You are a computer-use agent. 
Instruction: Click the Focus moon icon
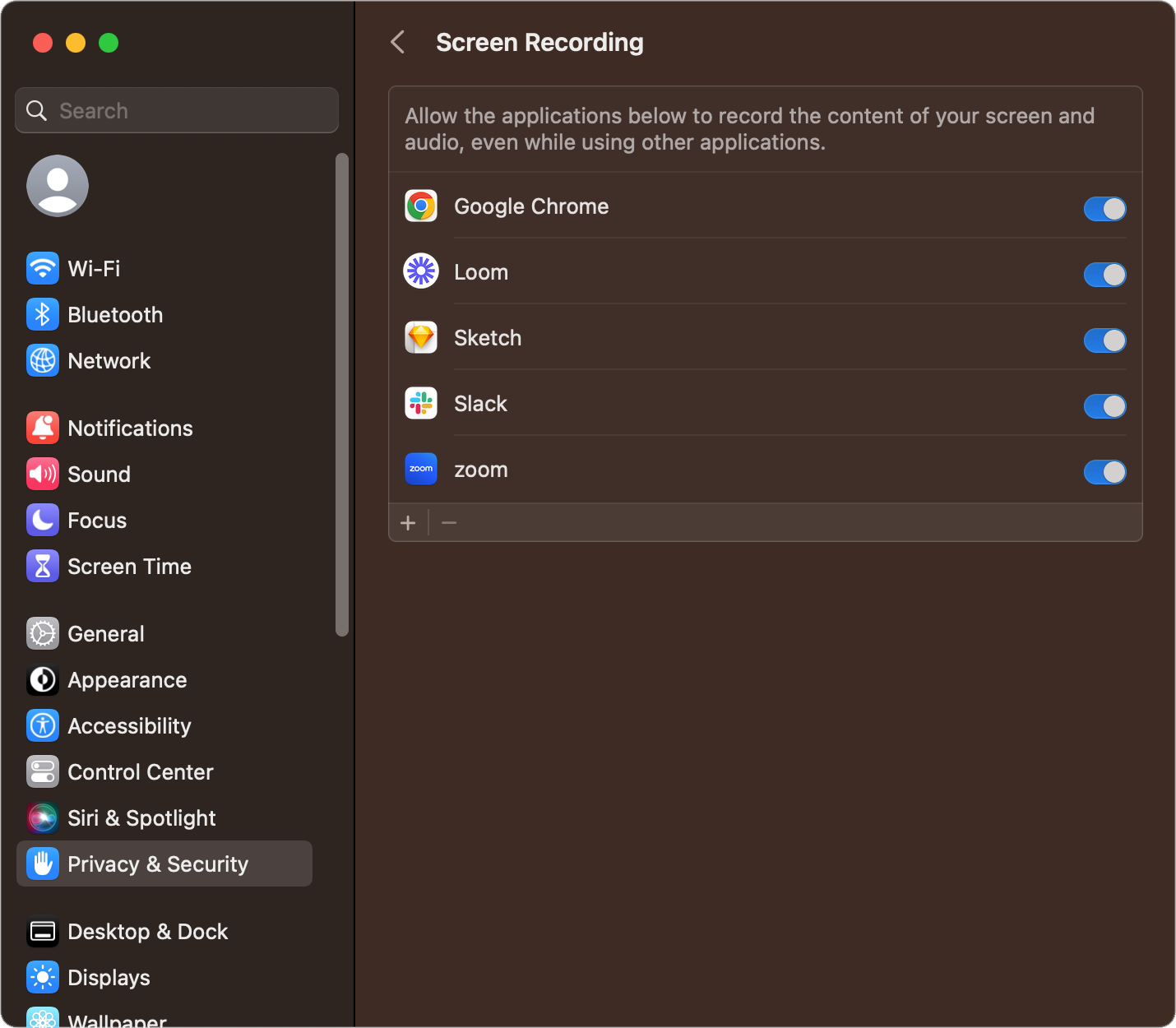pyautogui.click(x=43, y=520)
